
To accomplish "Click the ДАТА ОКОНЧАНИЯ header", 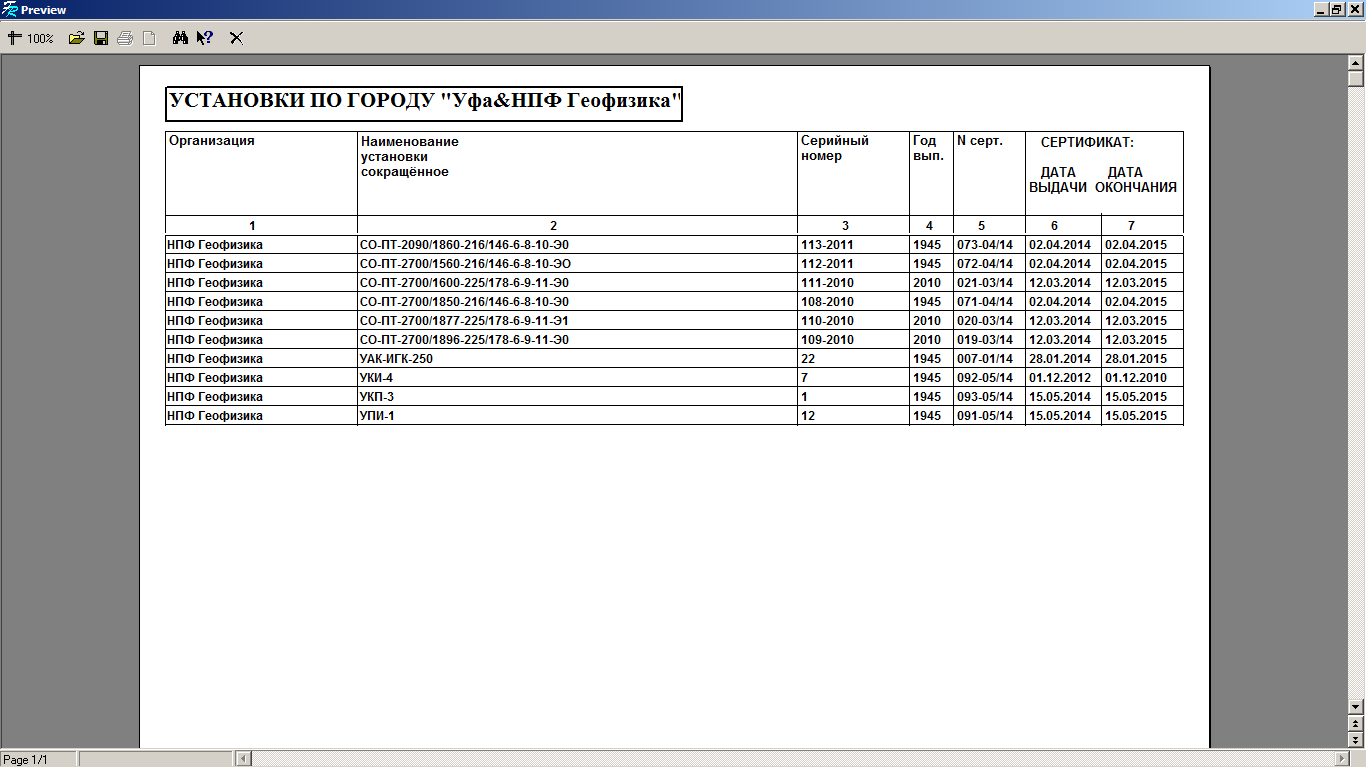I will click(x=1135, y=180).
